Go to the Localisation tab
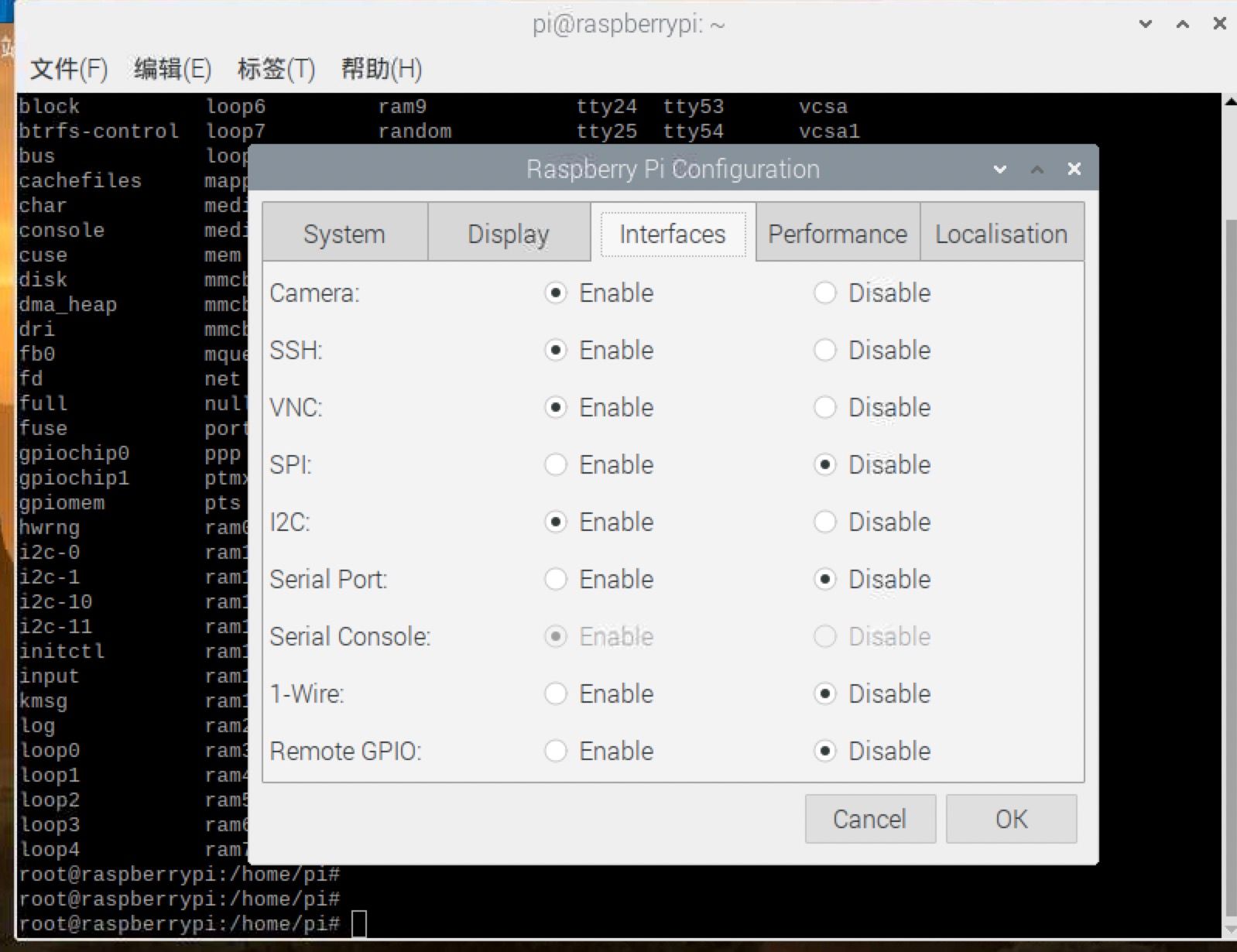 pos(1001,234)
